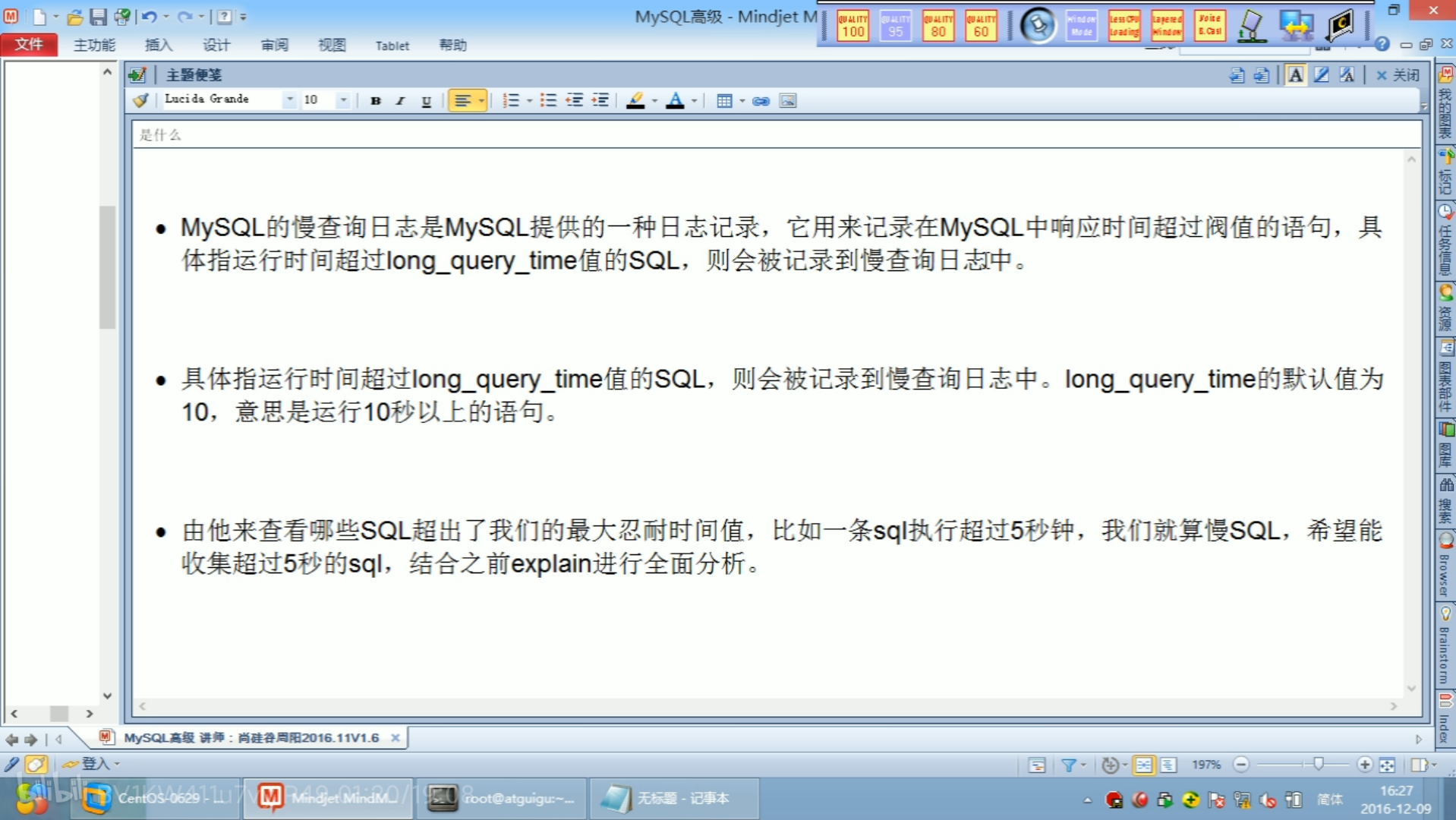This screenshot has height=820, width=1456.
Task: Zoom in with the plus button
Action: coord(1364,765)
